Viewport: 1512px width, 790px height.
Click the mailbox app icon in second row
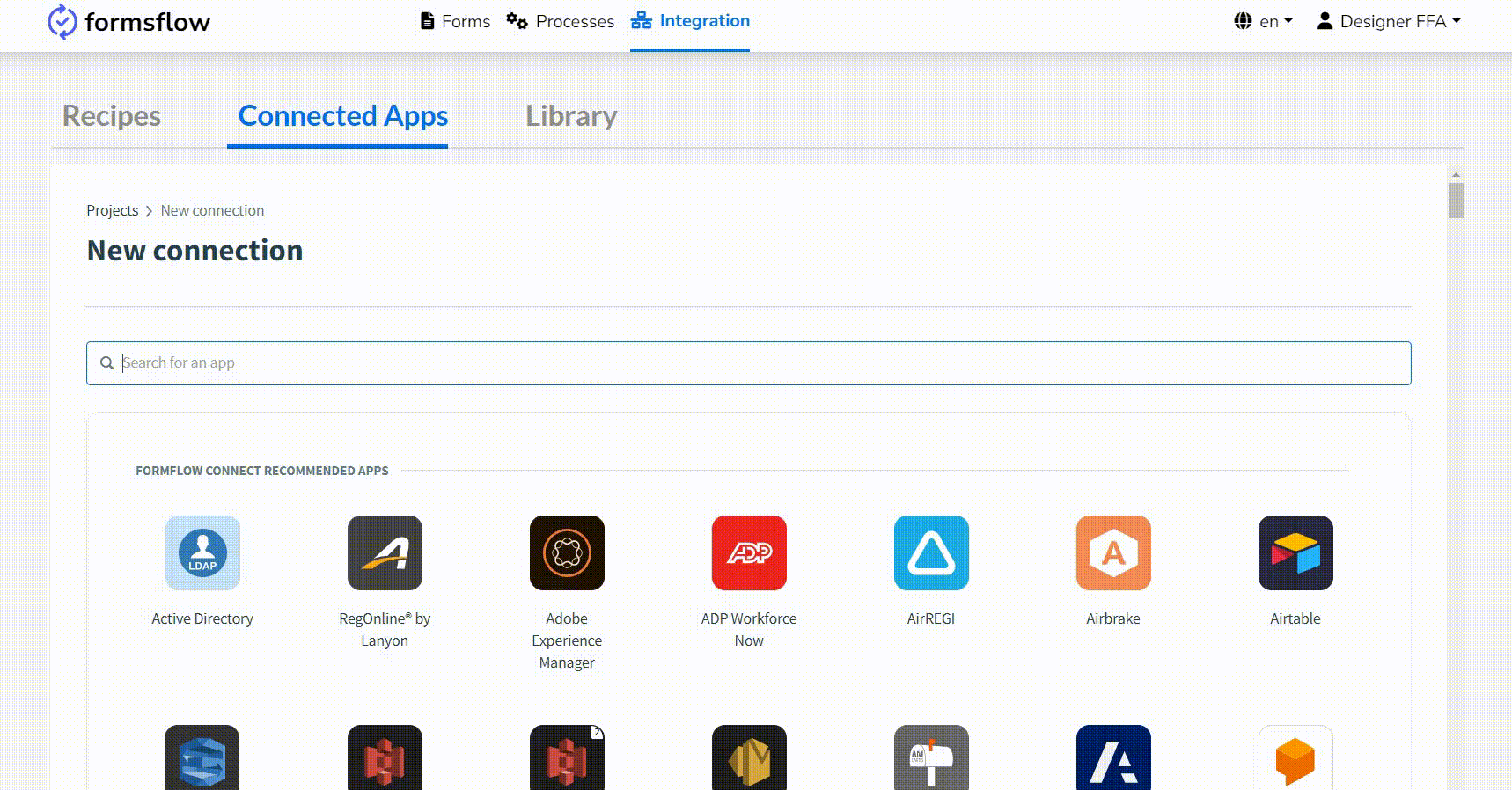pos(931,757)
